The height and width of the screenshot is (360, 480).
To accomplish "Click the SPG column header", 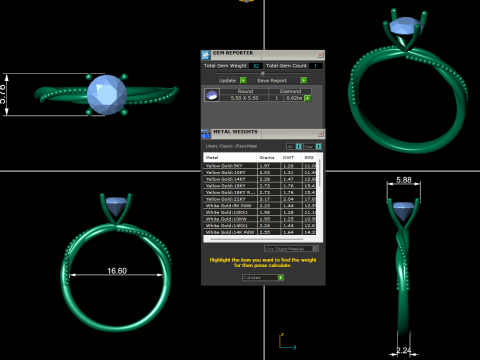I will pyautogui.click(x=309, y=157).
